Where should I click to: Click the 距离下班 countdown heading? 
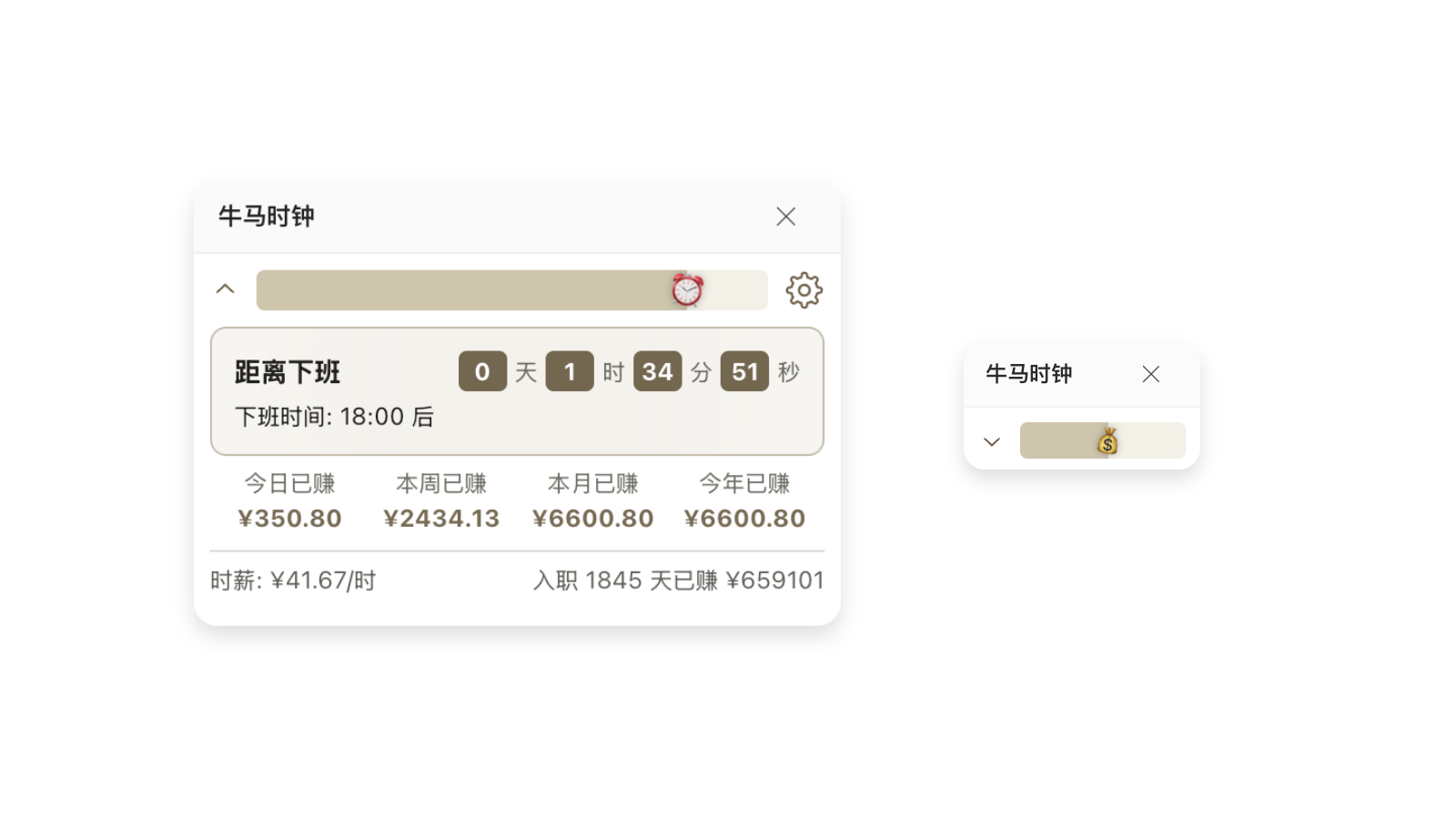coord(288,372)
